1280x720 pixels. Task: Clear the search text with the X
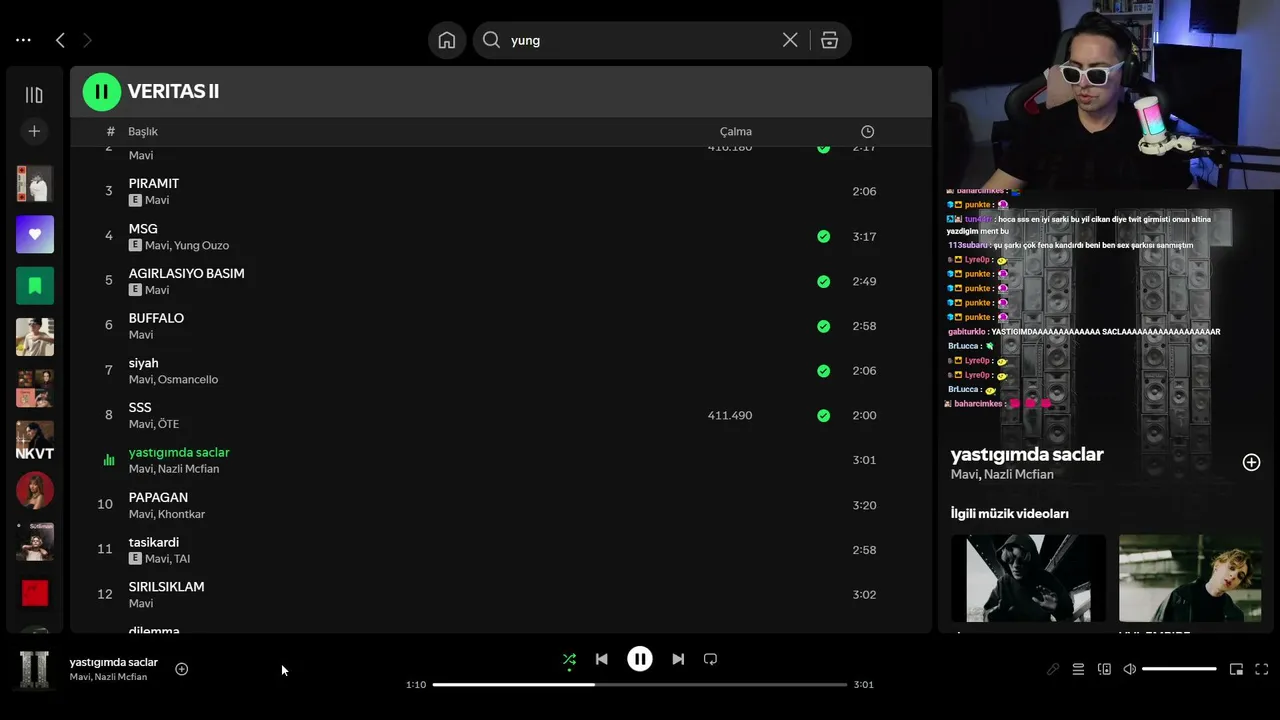(x=790, y=40)
